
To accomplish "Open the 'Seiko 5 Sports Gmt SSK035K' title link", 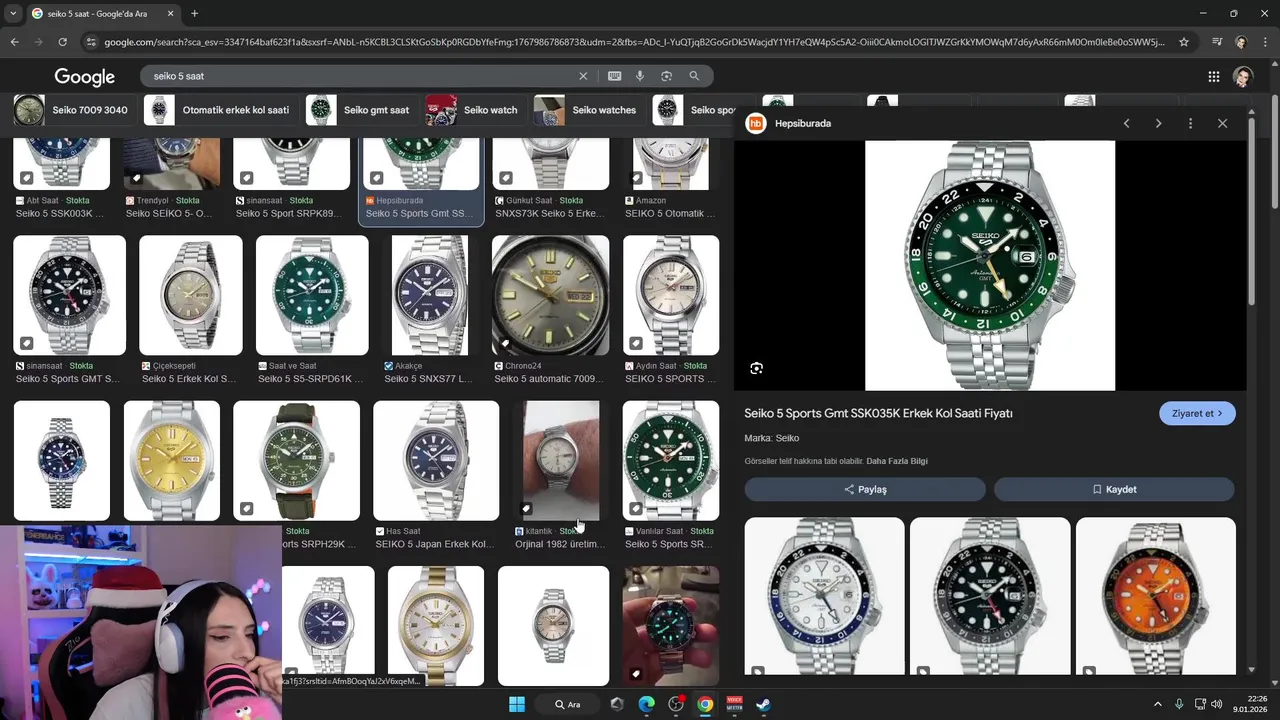I will pyautogui.click(x=878, y=413).
